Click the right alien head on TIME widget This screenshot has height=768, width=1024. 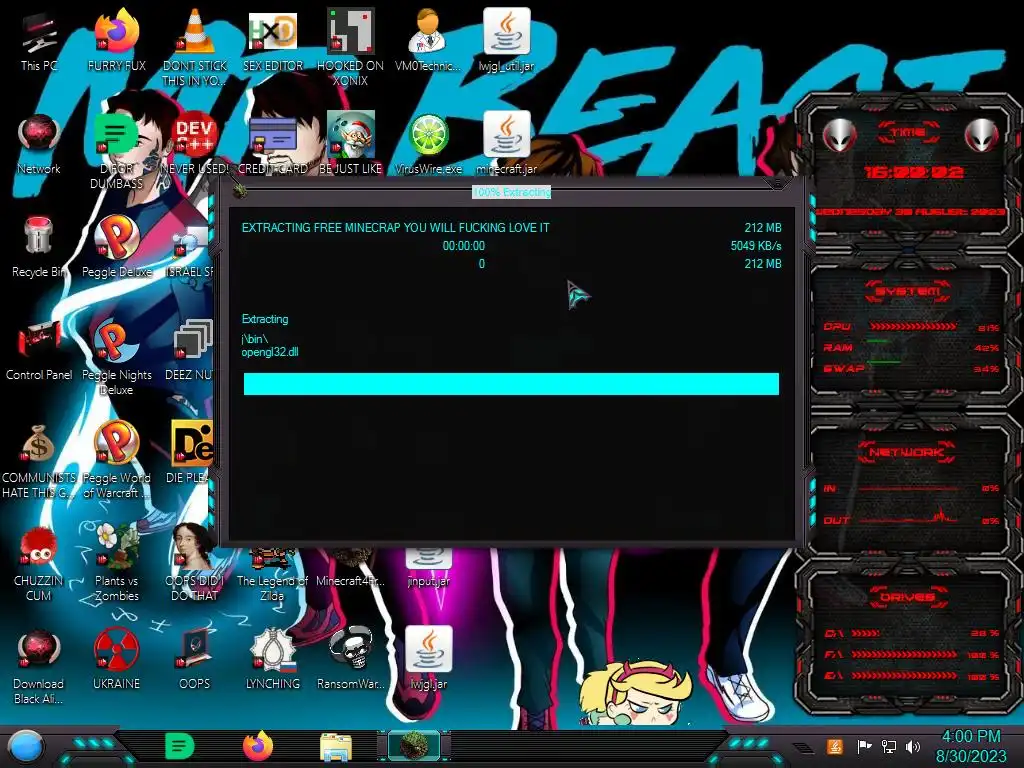click(982, 136)
